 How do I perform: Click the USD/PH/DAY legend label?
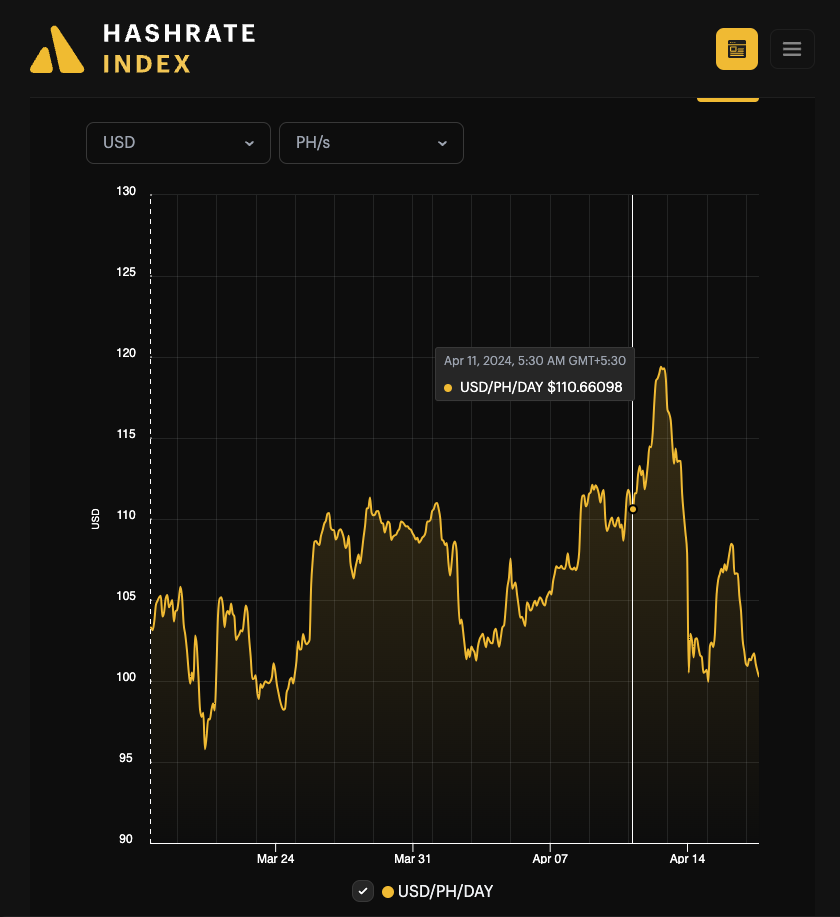[445, 891]
